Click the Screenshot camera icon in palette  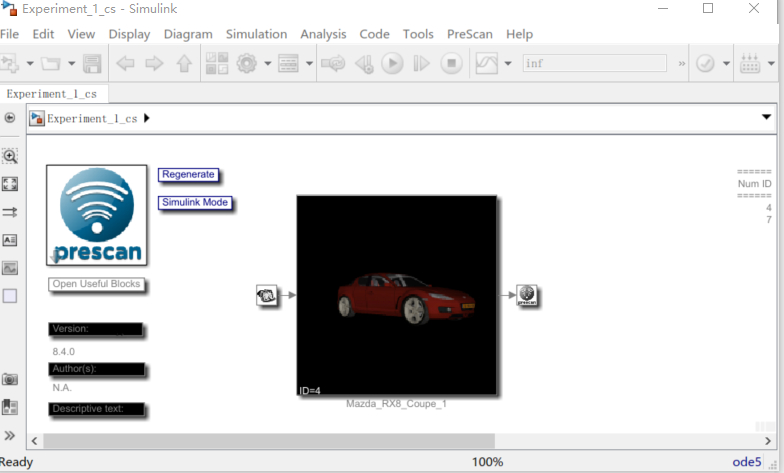click(10, 379)
